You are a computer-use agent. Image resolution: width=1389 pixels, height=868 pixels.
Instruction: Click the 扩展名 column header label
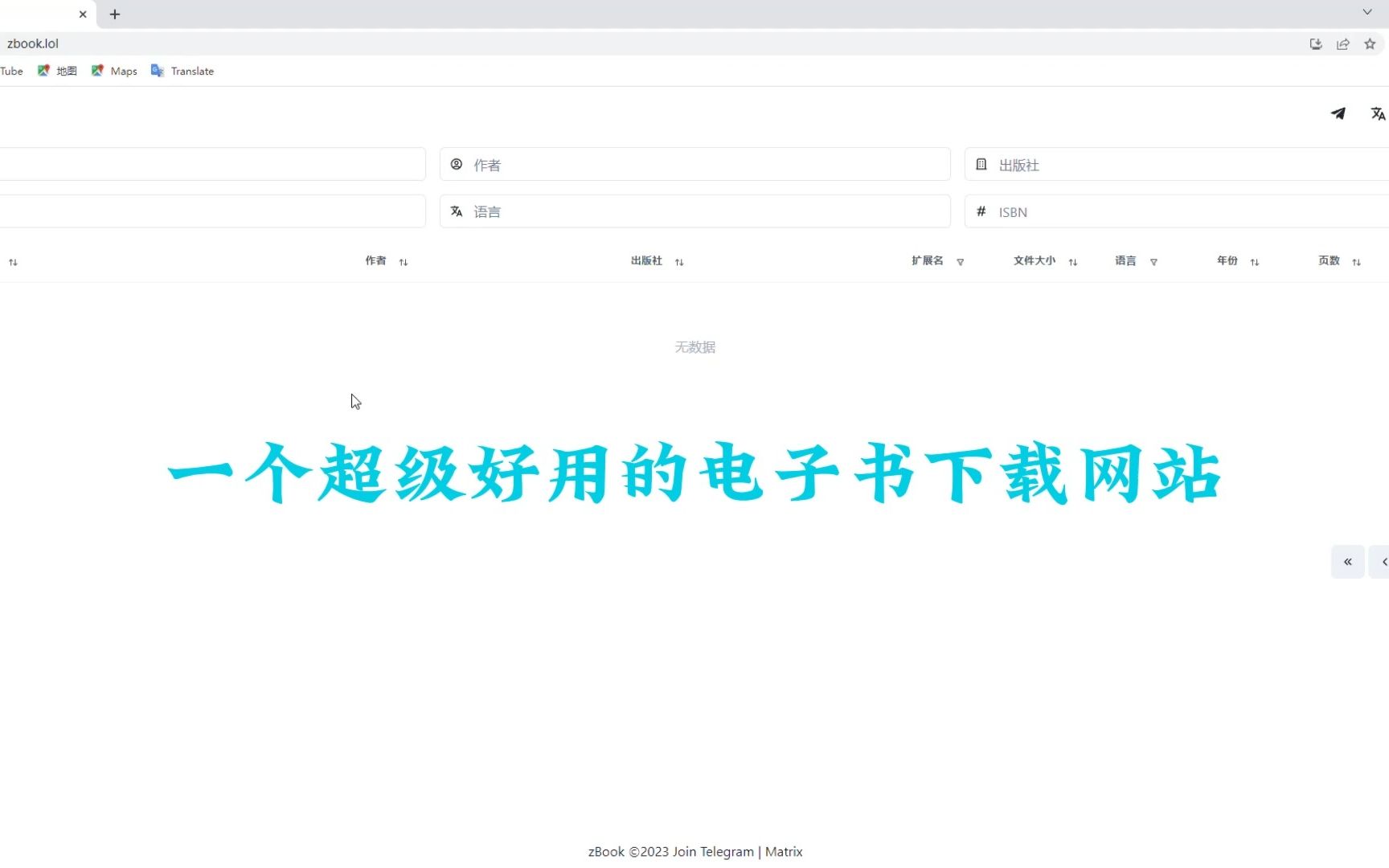coord(927,260)
